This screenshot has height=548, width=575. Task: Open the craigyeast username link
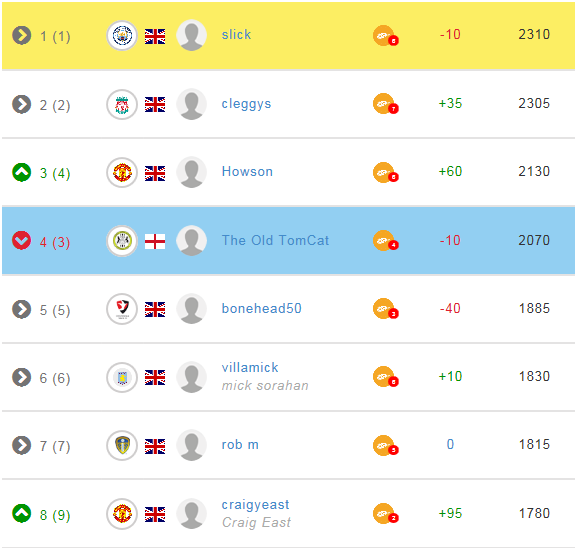[255, 505]
